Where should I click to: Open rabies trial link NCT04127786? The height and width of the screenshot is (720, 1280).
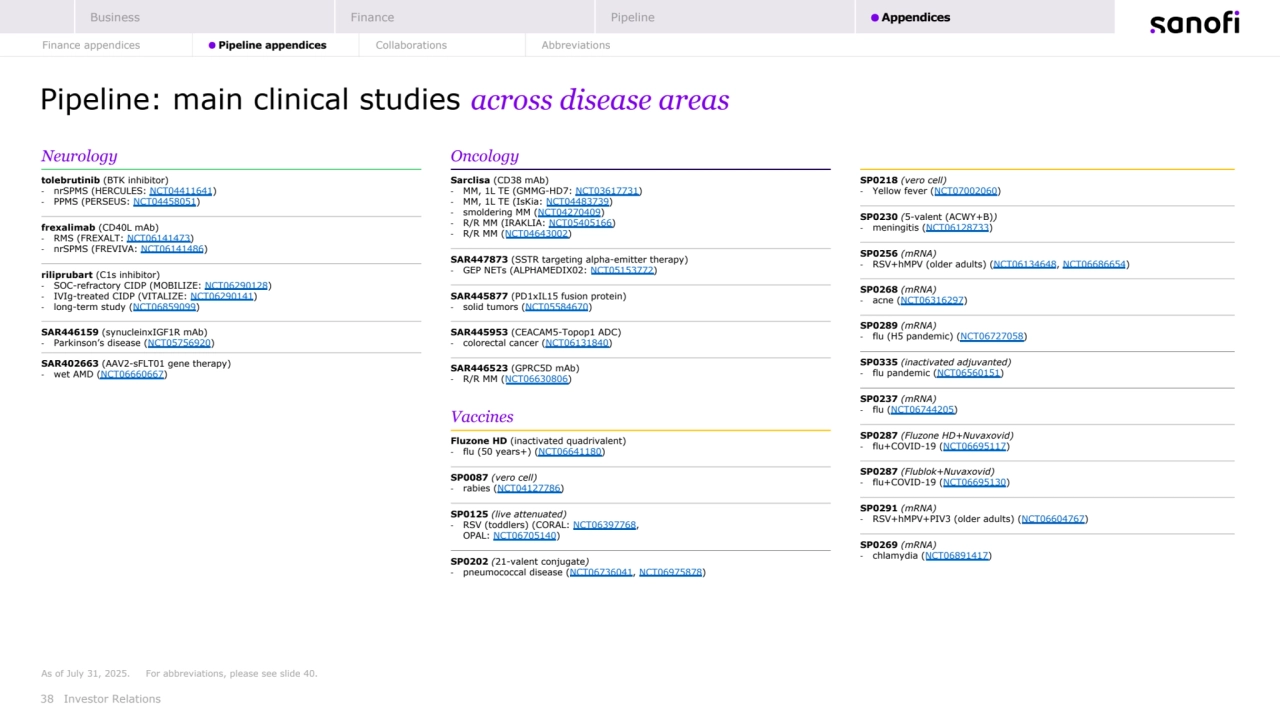tap(529, 489)
